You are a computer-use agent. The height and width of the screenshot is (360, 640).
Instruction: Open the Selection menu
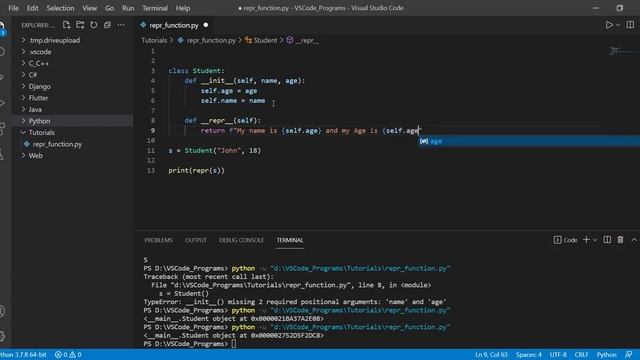tap(60, 8)
